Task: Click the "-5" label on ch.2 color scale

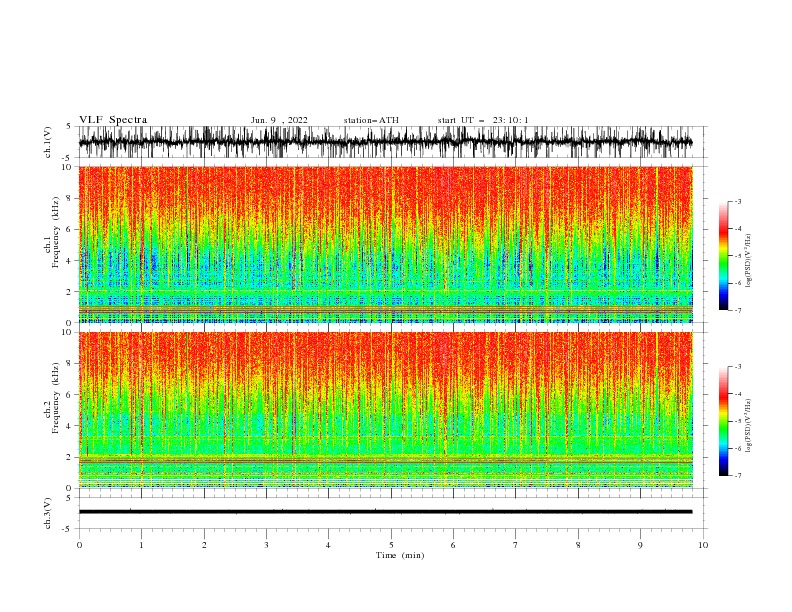Action: (x=738, y=421)
